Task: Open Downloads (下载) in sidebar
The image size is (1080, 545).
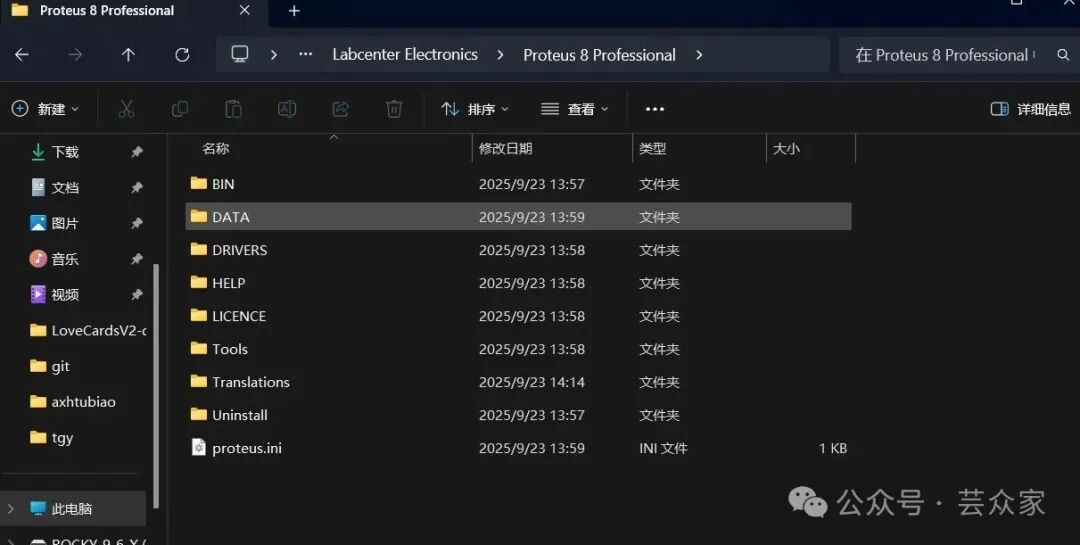Action: click(65, 152)
